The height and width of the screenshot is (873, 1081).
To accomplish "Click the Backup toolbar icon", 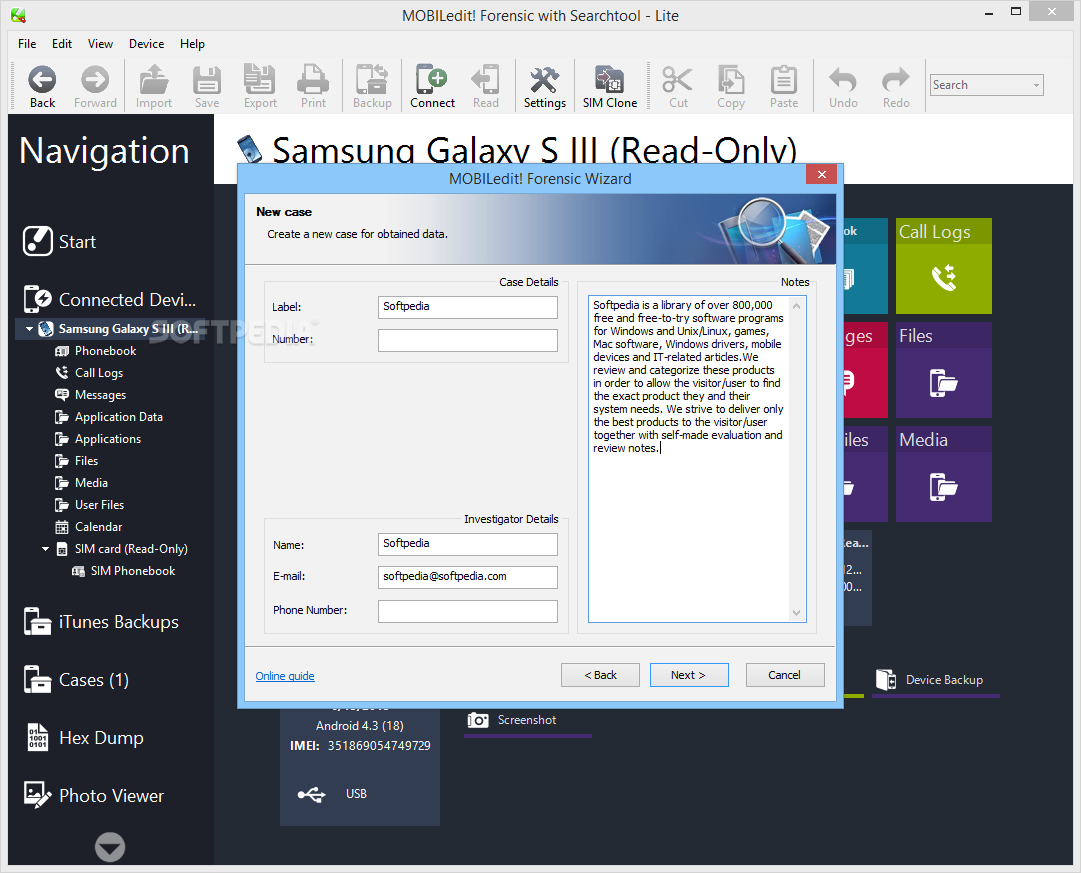I will (x=372, y=86).
